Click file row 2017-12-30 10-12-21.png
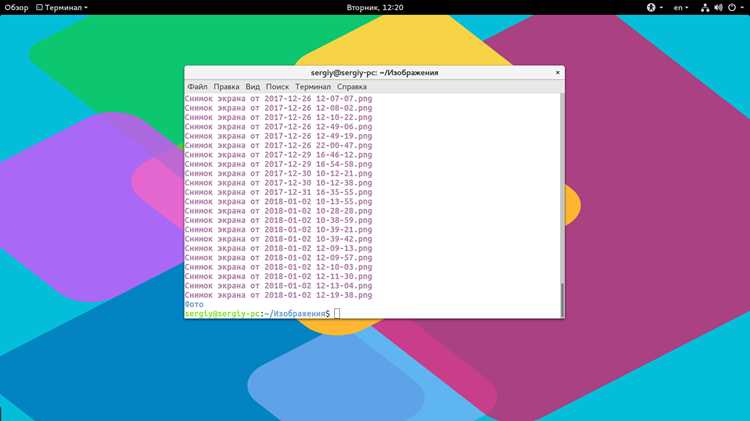 pos(278,173)
